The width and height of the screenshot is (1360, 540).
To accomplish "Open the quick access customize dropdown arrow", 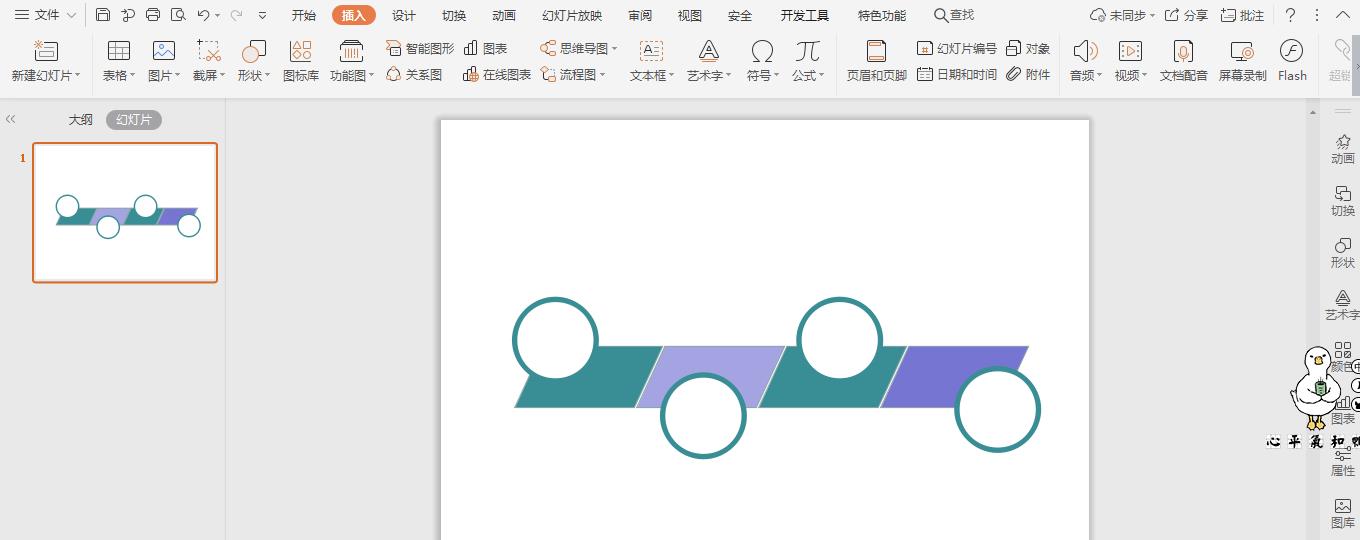I will coord(263,16).
